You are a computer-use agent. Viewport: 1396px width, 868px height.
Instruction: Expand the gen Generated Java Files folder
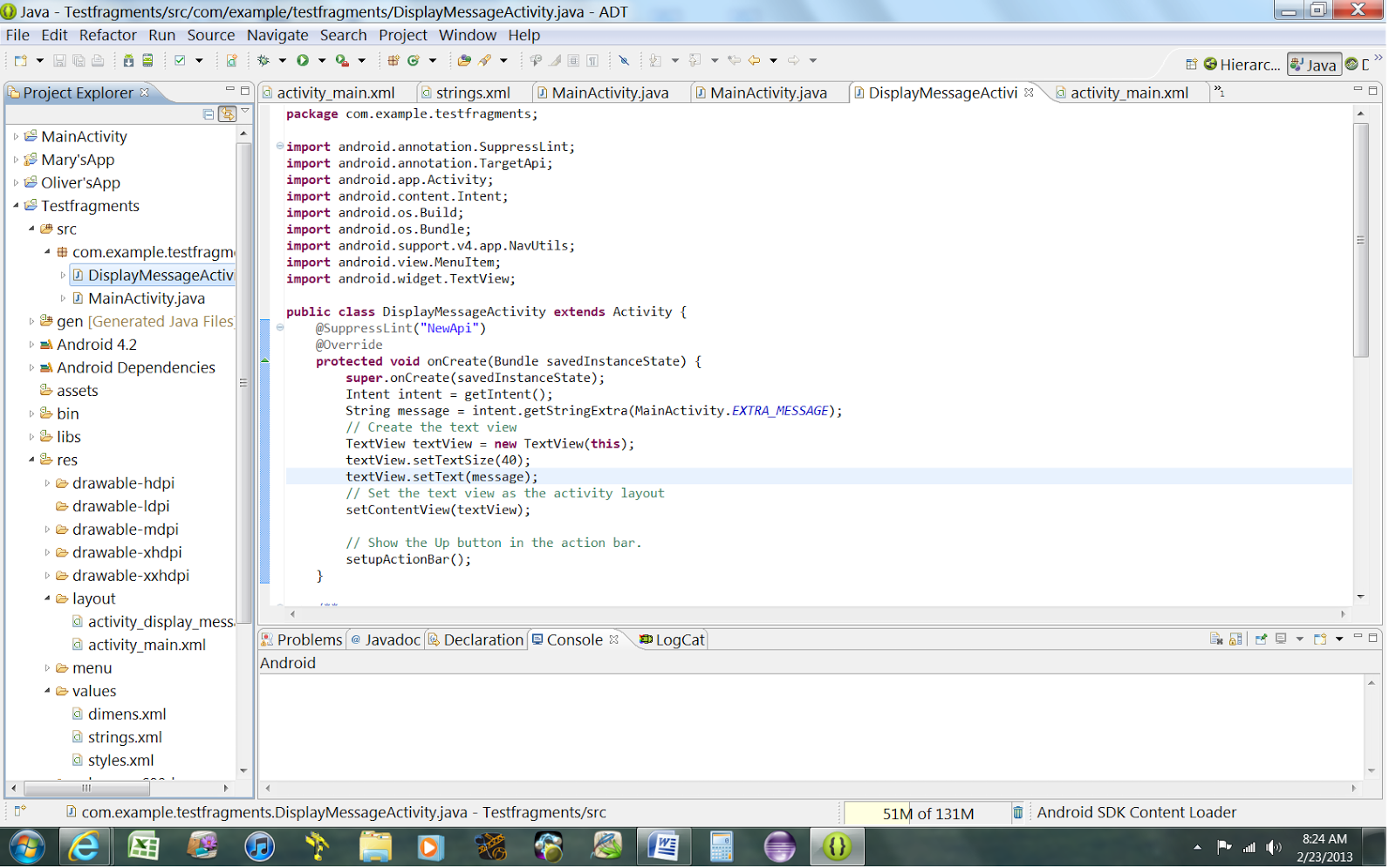[x=31, y=322]
